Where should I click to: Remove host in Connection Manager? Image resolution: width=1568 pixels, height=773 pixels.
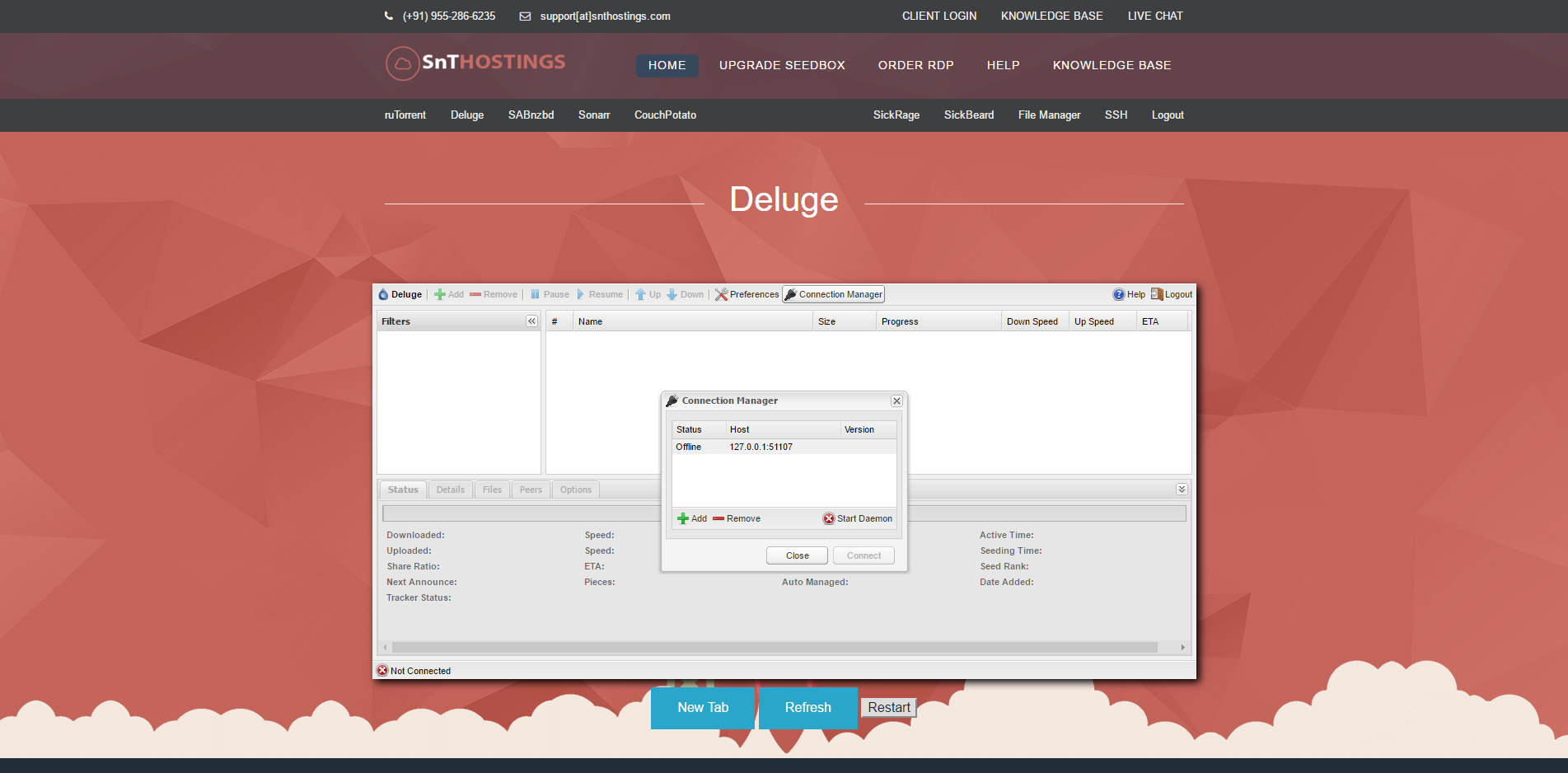click(x=737, y=518)
